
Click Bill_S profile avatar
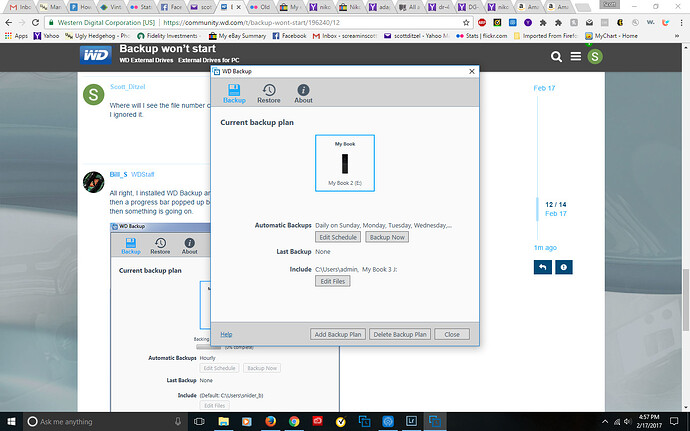pos(94,182)
